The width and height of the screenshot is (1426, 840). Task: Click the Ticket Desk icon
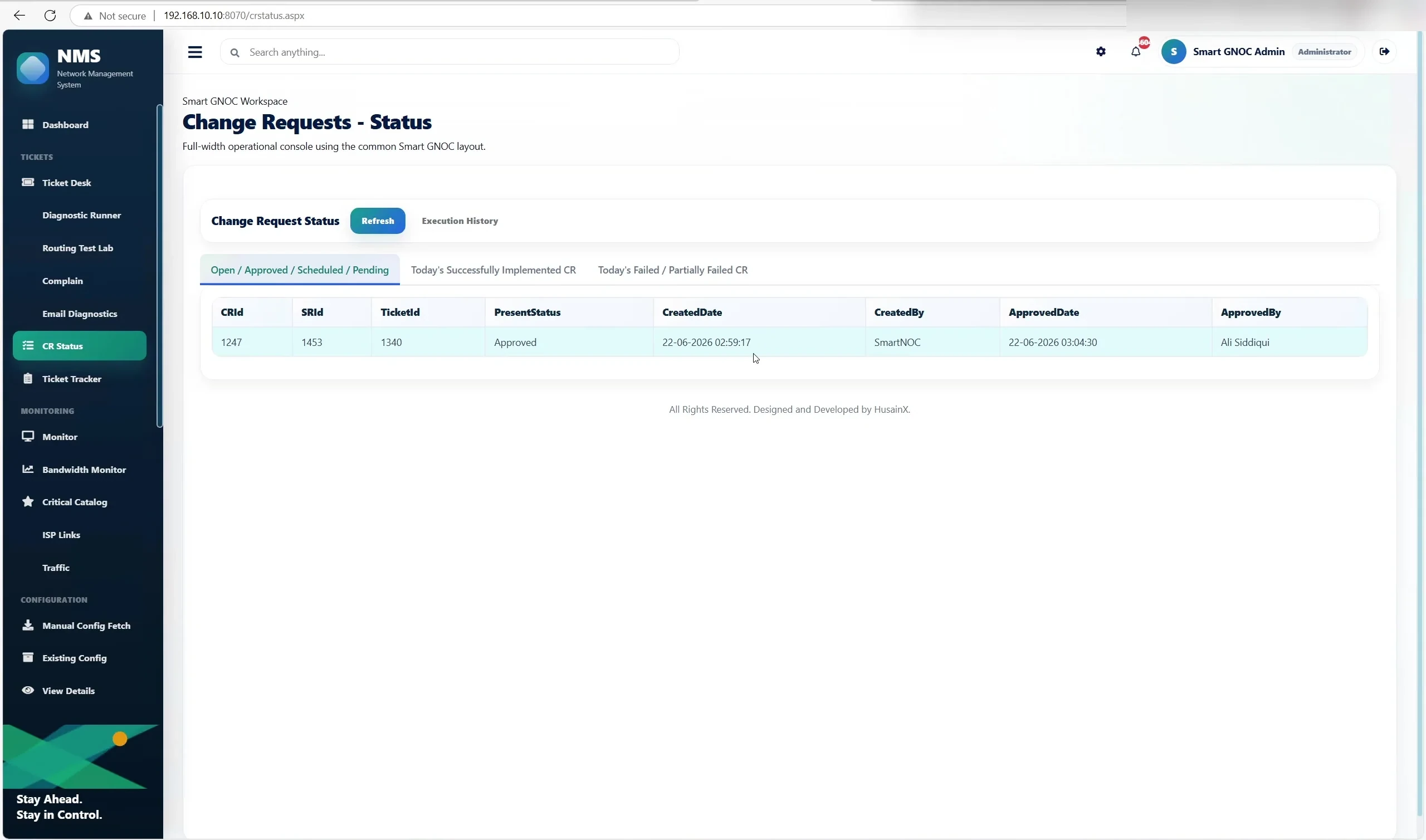(28, 182)
